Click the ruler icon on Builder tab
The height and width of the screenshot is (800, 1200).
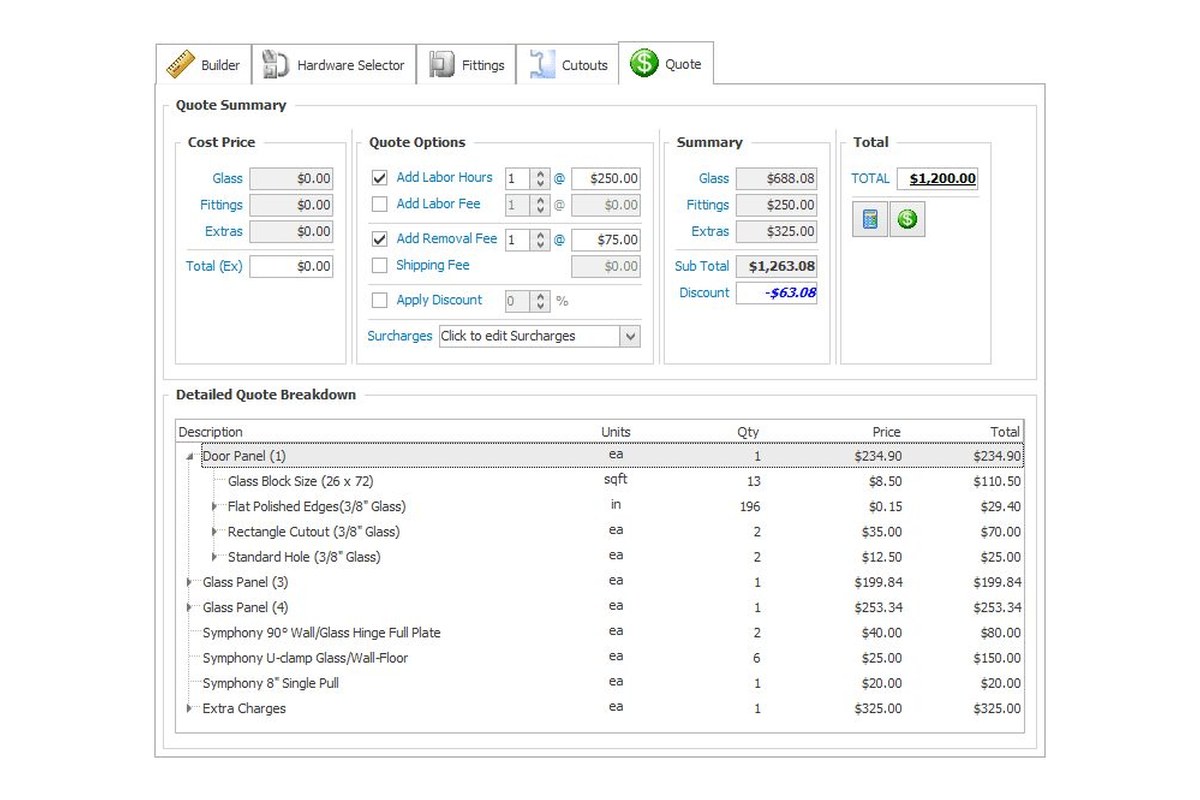pyautogui.click(x=180, y=65)
